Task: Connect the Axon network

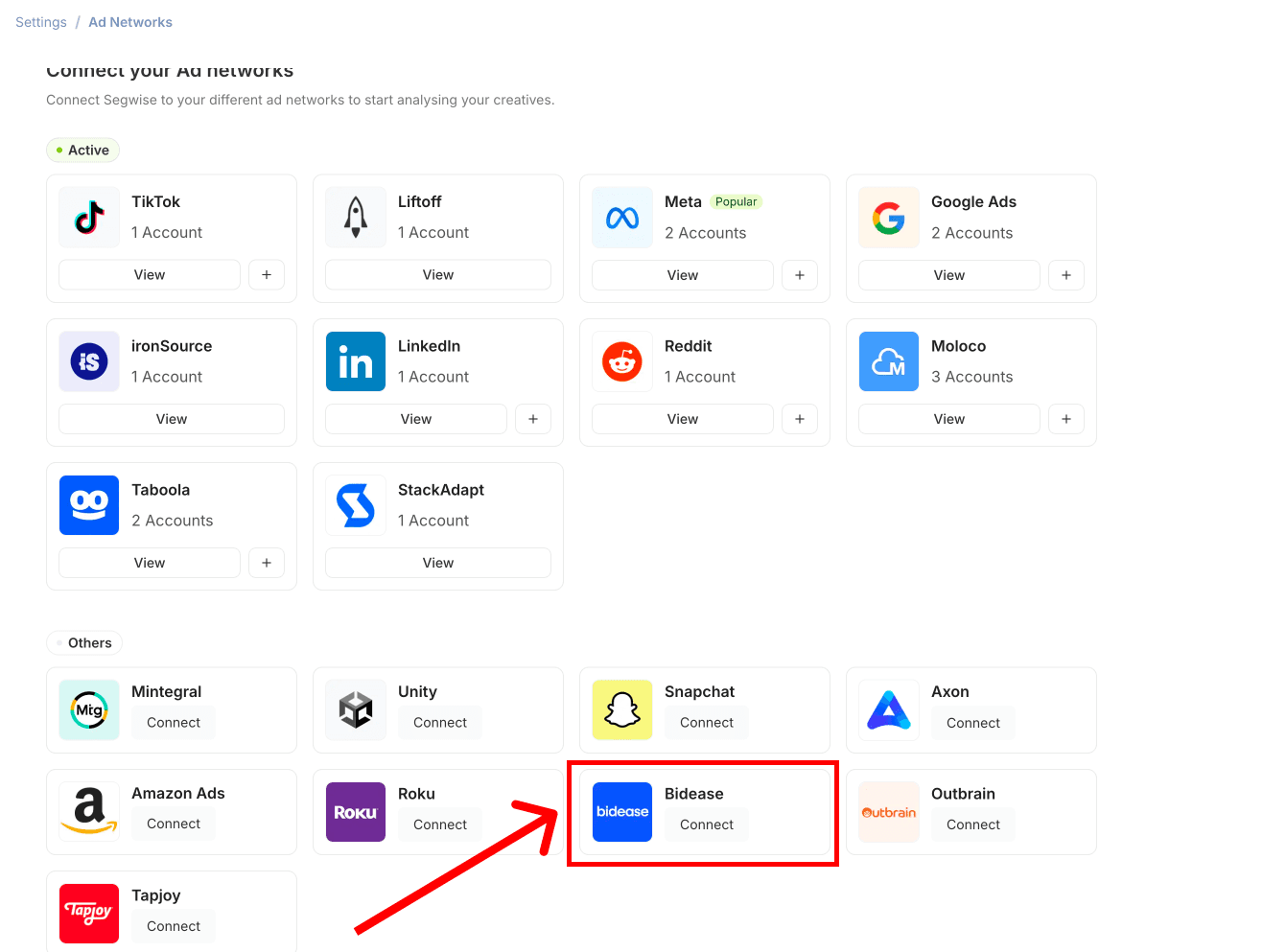Action: pyautogui.click(x=973, y=723)
